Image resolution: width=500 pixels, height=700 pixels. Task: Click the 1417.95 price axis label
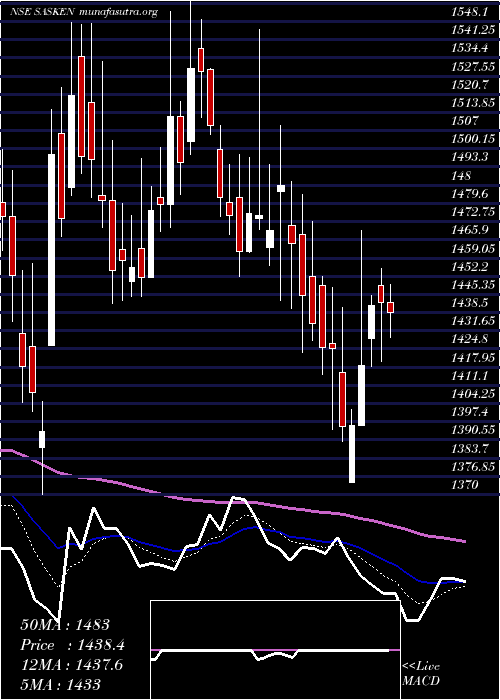click(473, 357)
